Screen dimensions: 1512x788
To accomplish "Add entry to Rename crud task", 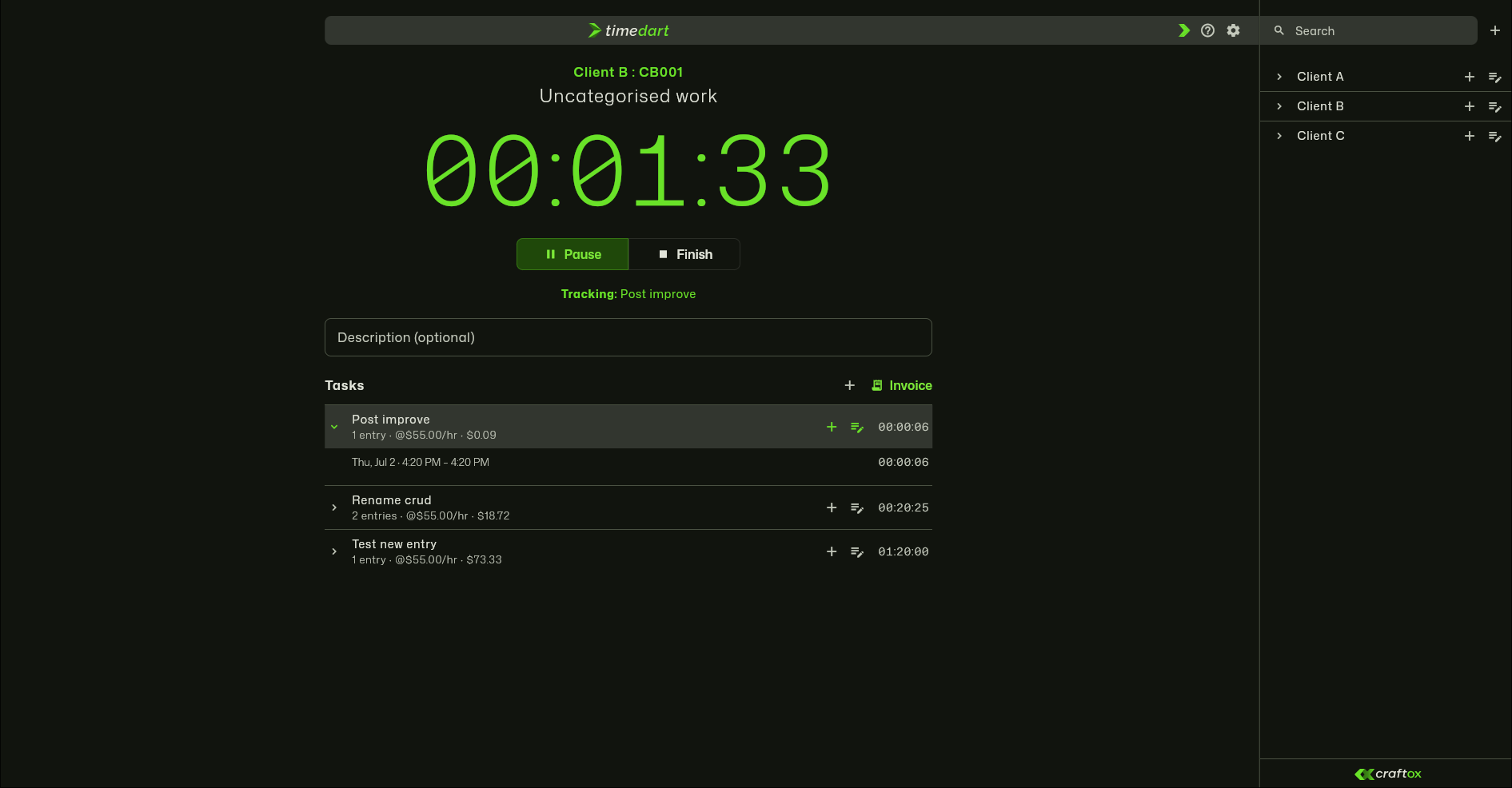I will (x=832, y=507).
